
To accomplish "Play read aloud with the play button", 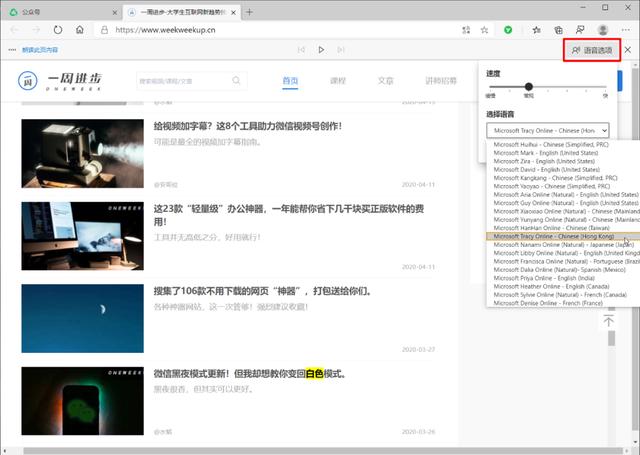I will pyautogui.click(x=321, y=50).
